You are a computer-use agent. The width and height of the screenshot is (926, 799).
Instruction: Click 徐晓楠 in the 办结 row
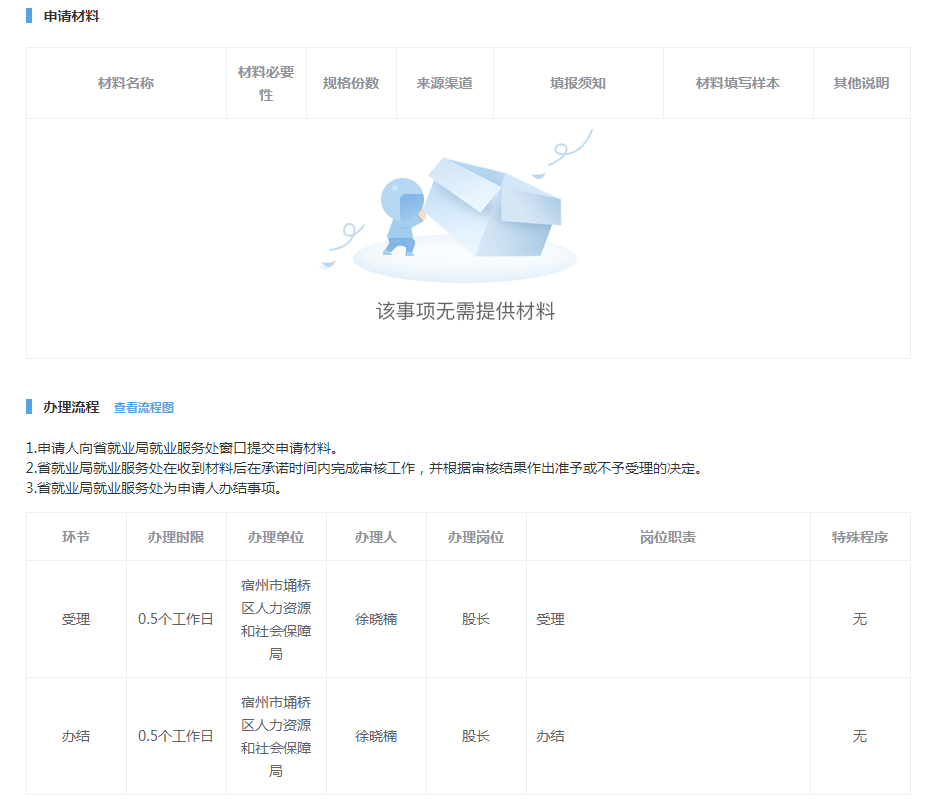(376, 736)
